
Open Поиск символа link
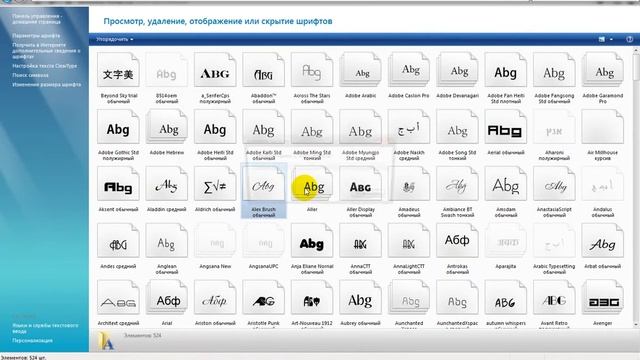pyautogui.click(x=30, y=75)
